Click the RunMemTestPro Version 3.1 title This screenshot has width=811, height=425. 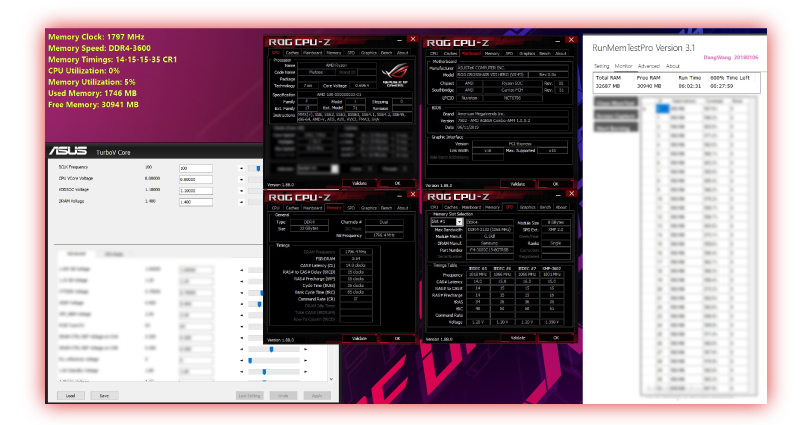(643, 48)
